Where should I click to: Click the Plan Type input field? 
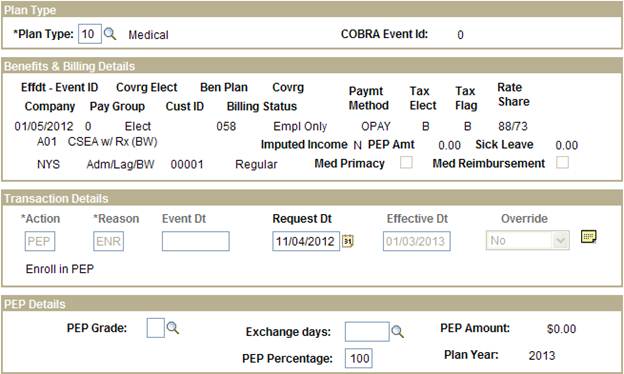click(90, 34)
